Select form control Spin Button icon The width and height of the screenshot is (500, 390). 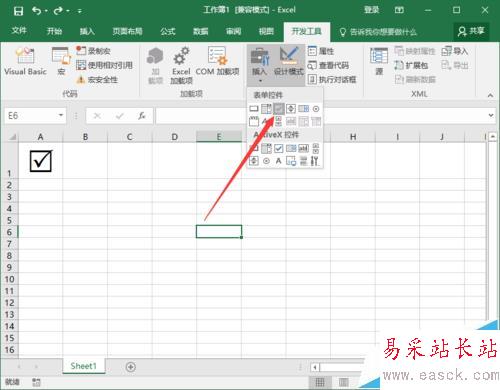pyautogui.click(x=291, y=109)
